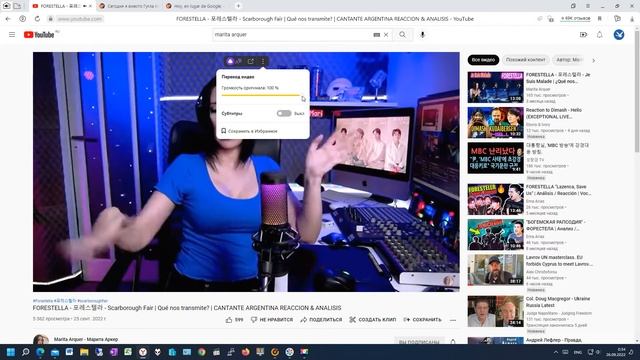Click the ПОДЕЛИТЬСЯ share button
The height and width of the screenshot is (360, 640).
(x=321, y=320)
